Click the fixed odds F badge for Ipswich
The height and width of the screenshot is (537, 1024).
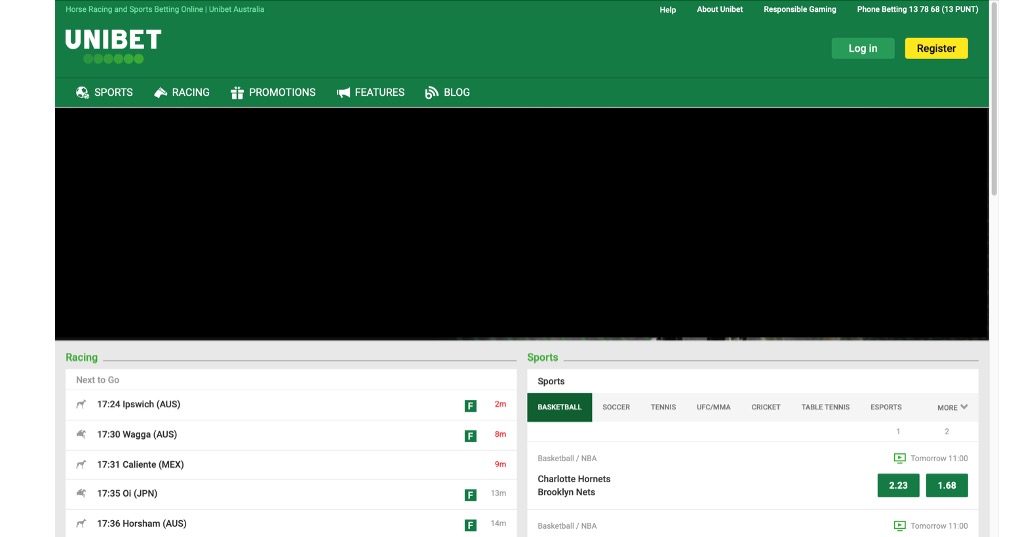tap(470, 405)
